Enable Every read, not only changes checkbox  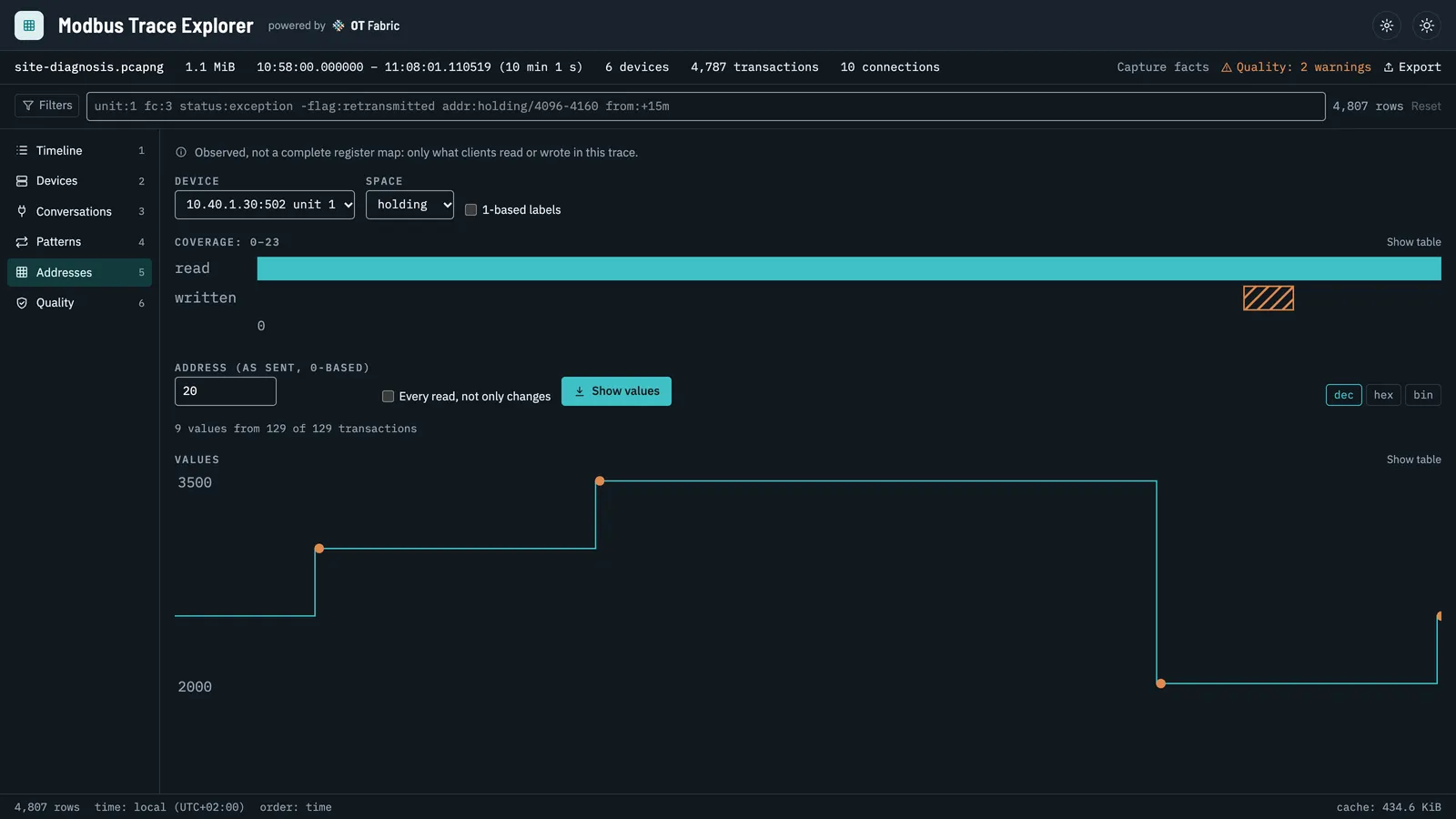click(388, 396)
